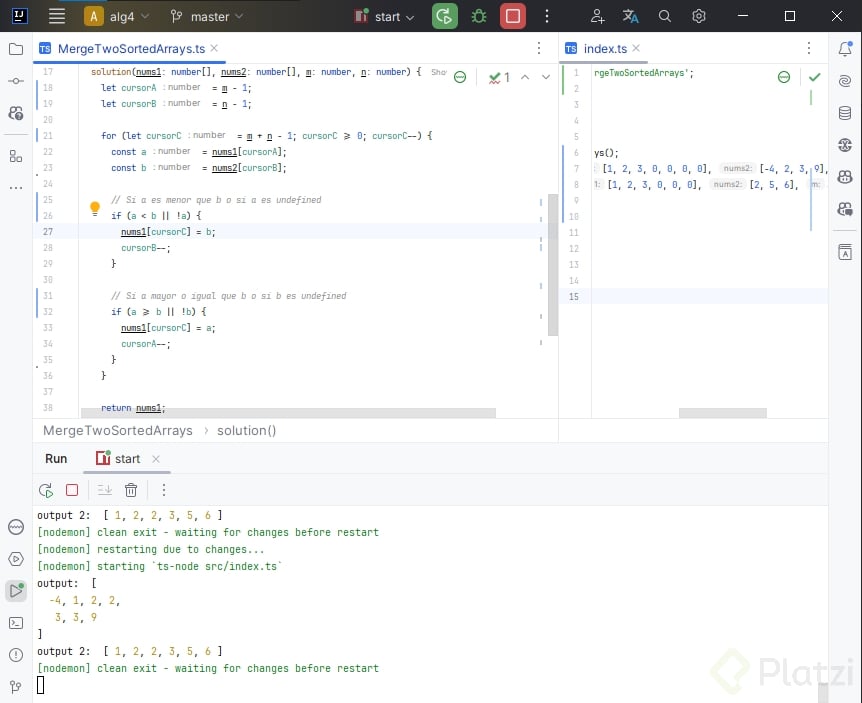This screenshot has height=703, width=862.
Task: Toggle scroll to end in console
Action: point(104,490)
